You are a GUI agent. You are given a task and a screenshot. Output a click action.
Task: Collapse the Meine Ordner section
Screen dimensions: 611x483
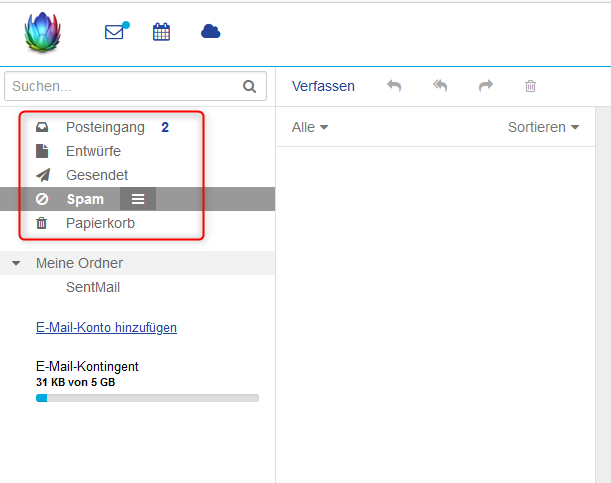[x=16, y=264]
